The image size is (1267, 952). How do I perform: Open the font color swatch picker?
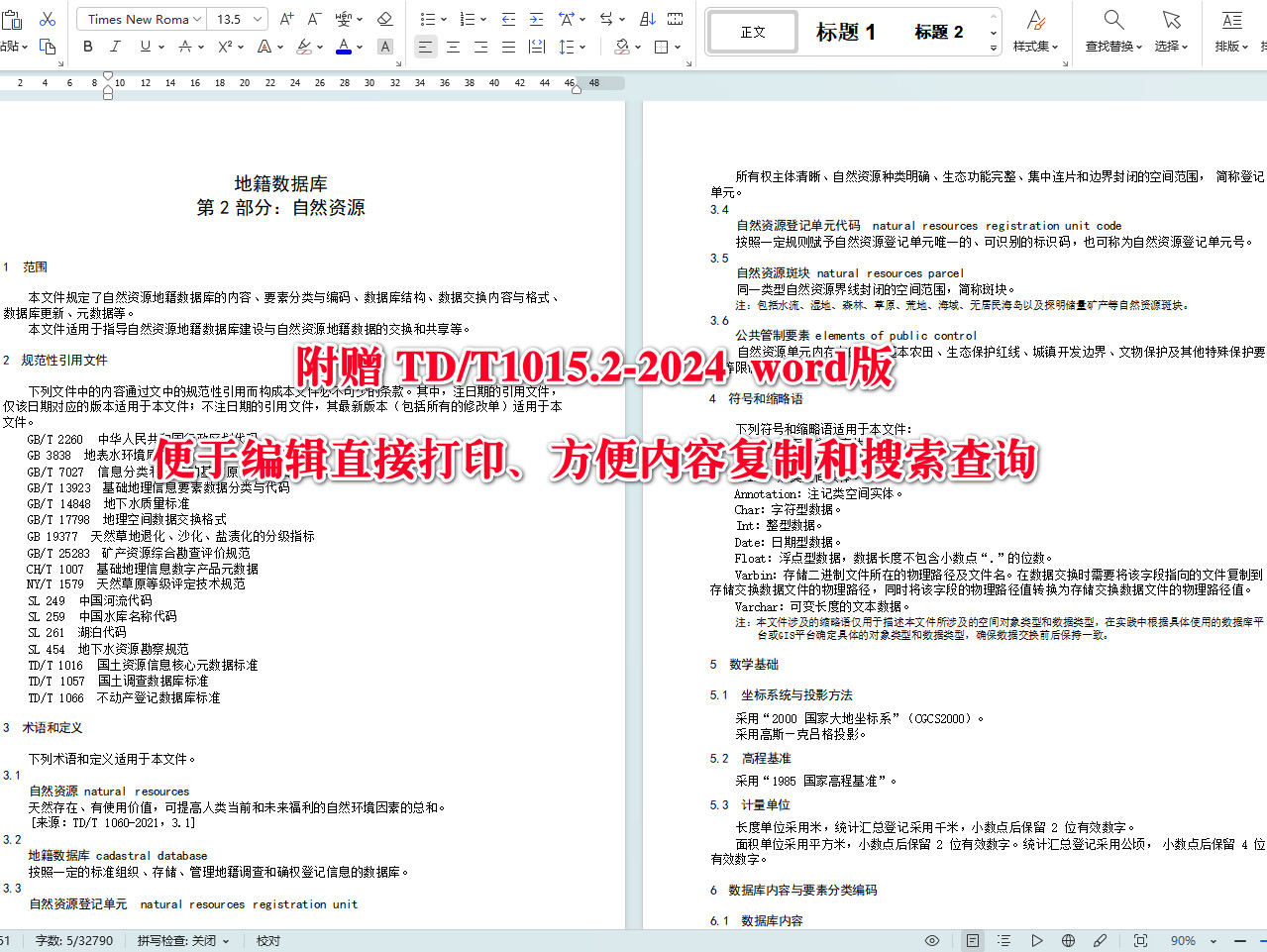(358, 47)
